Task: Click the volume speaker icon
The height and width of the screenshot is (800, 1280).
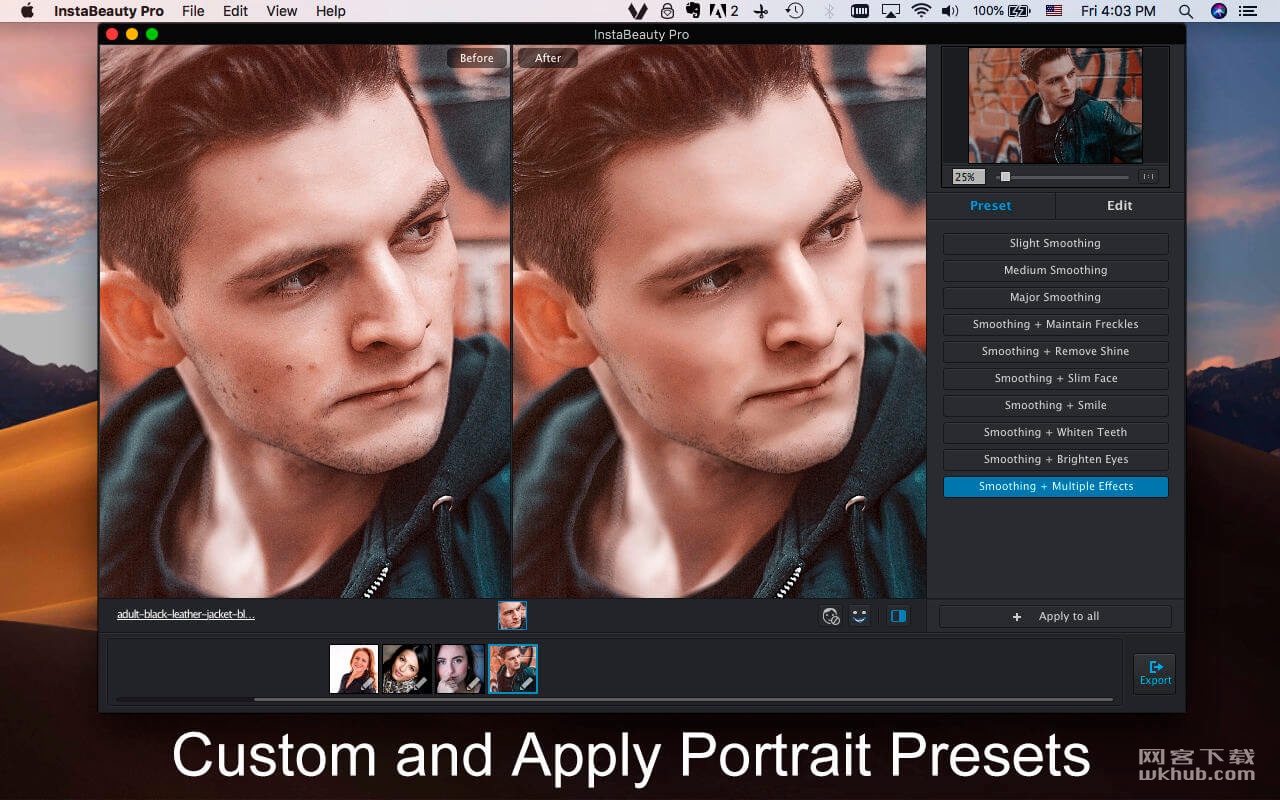Action: pyautogui.click(x=949, y=11)
